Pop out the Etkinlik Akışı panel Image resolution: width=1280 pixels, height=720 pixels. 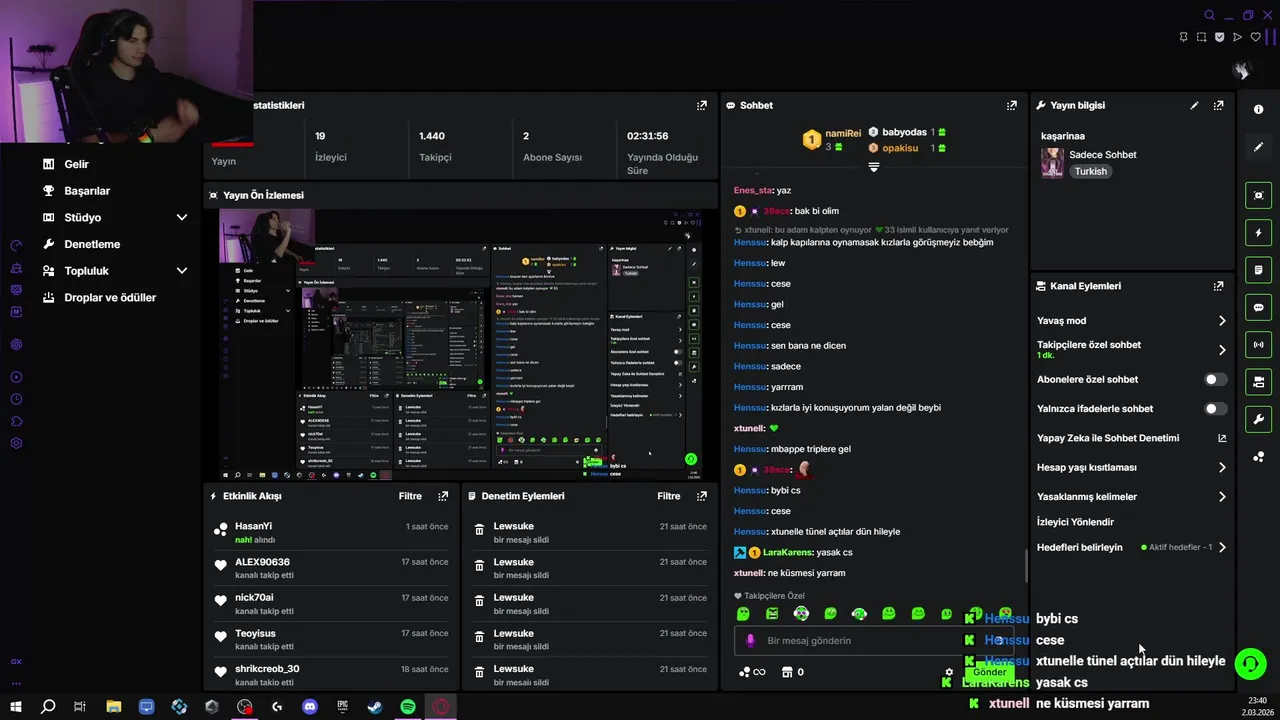[443, 496]
